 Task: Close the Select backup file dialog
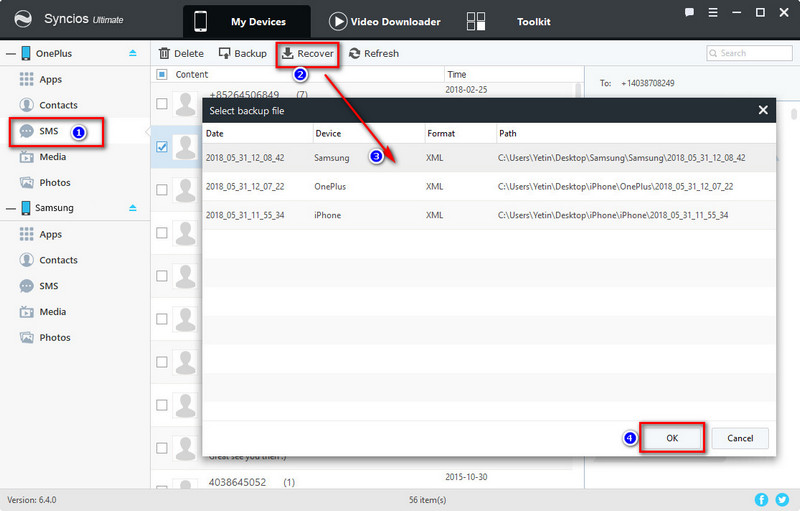[763, 110]
